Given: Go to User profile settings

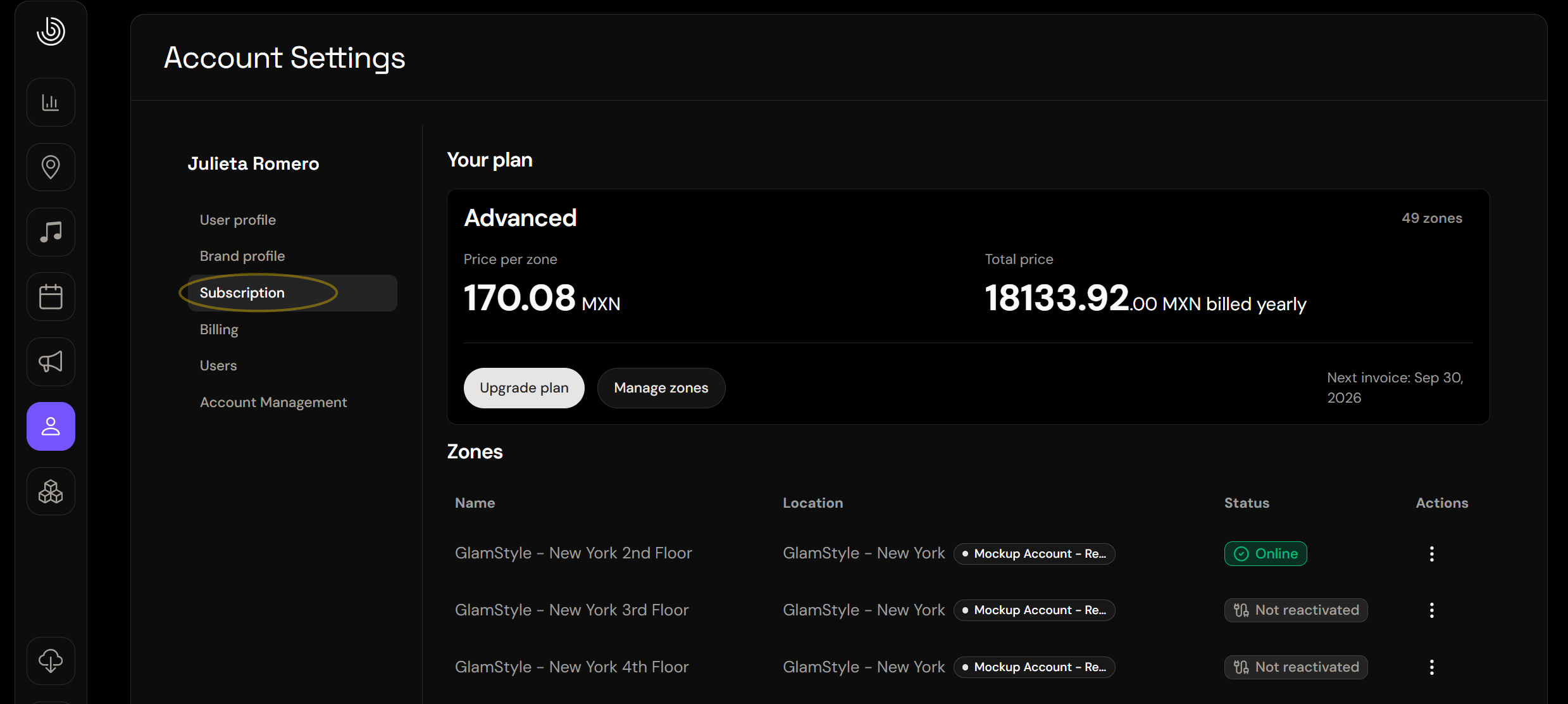Looking at the screenshot, I should pos(238,220).
